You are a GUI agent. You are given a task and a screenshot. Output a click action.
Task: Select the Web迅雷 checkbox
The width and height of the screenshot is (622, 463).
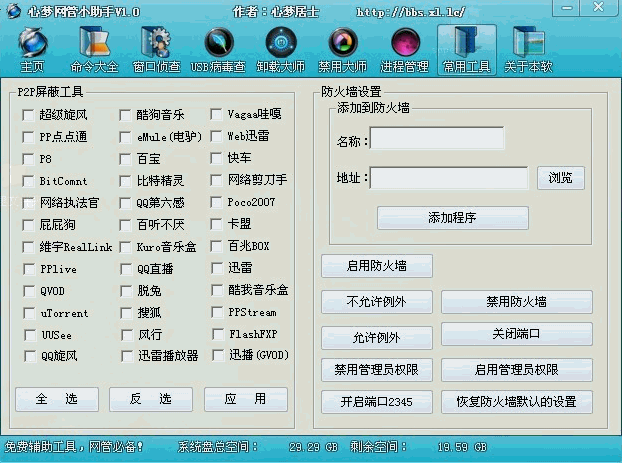216,136
